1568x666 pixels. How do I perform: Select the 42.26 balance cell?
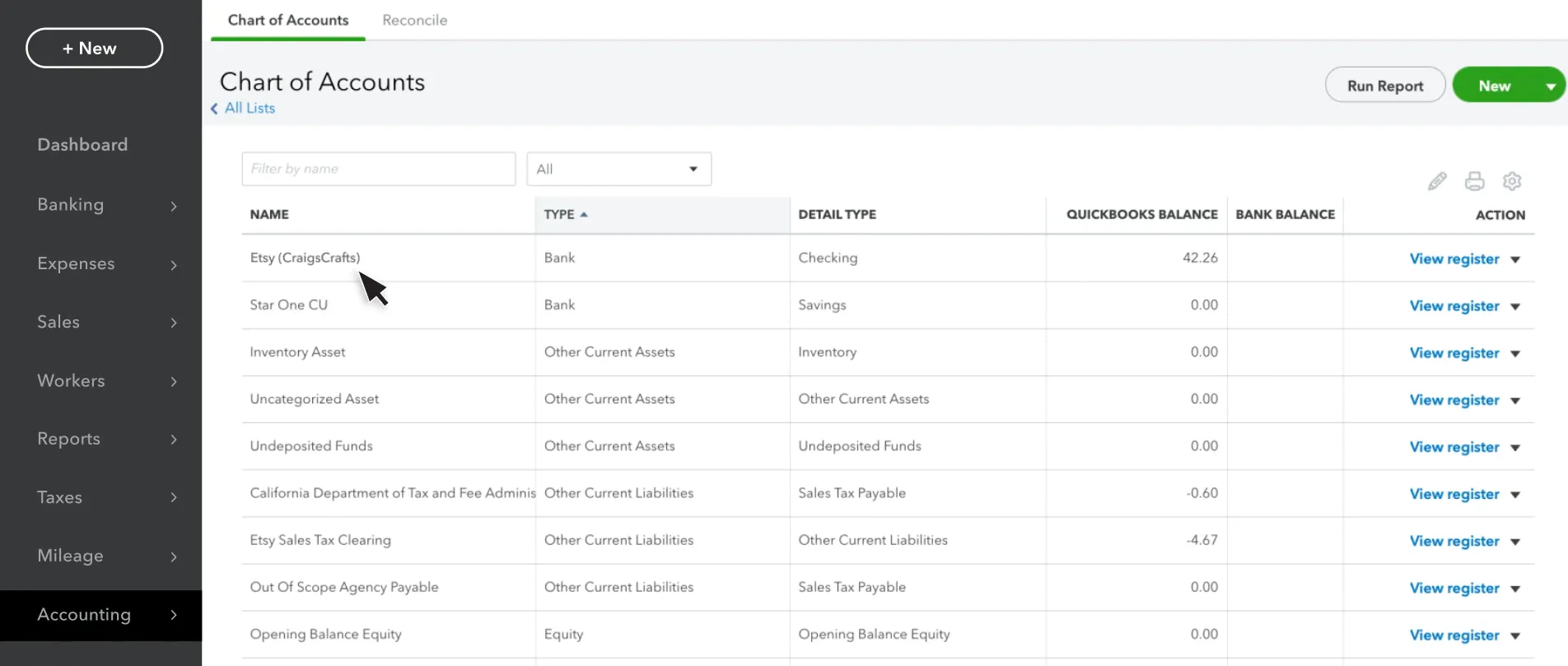point(1200,258)
